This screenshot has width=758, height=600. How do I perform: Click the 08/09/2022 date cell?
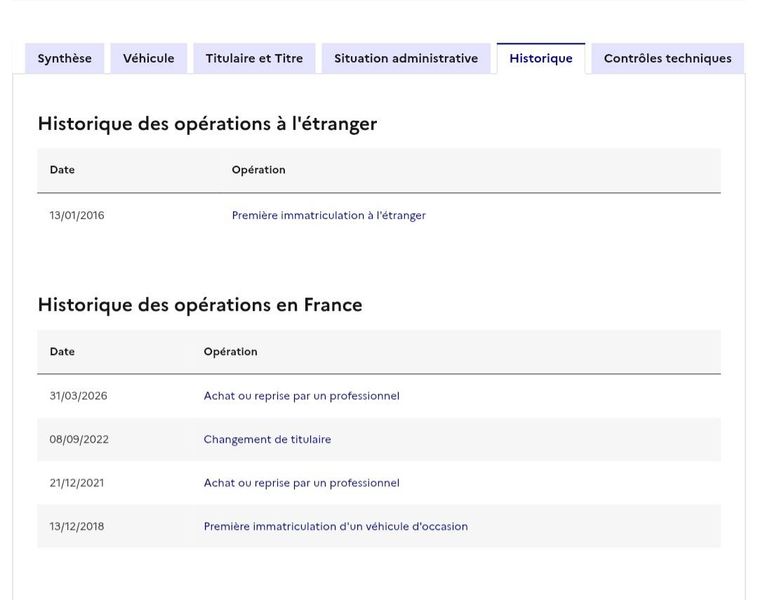tap(79, 439)
